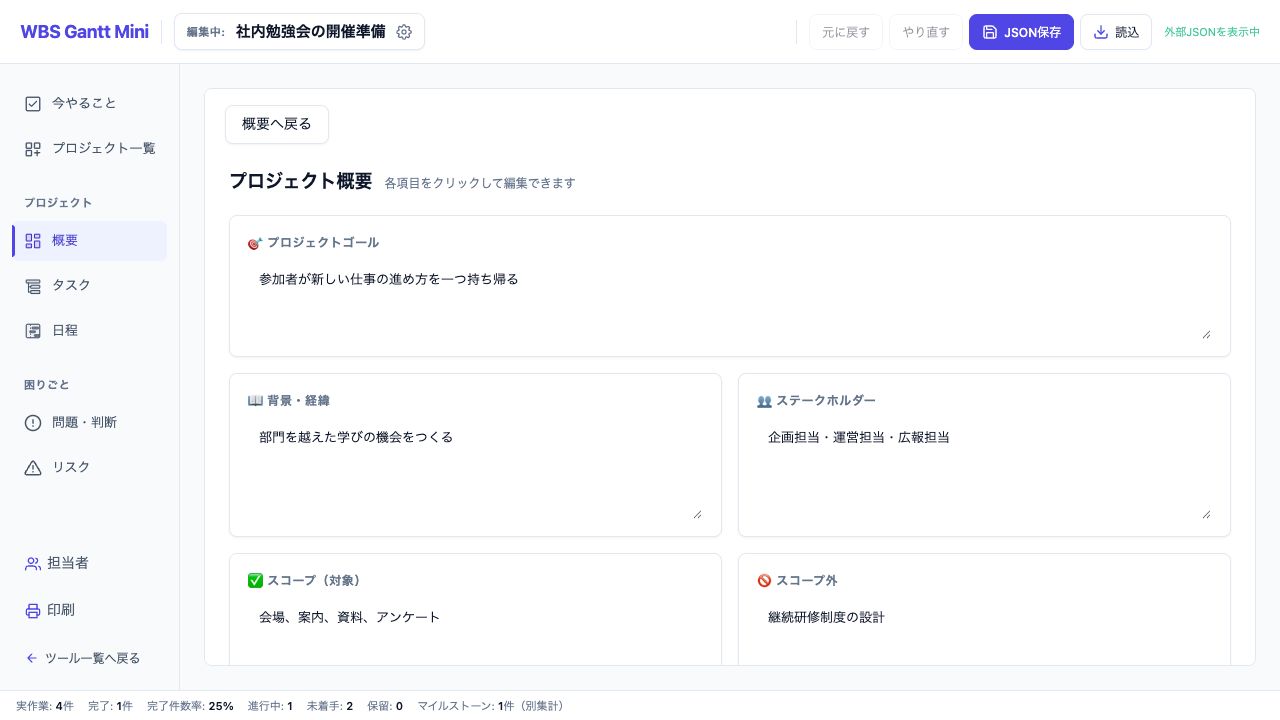Viewport: 1280px width, 720px height.
Task: Click the タスク list icon in the sidebar
Action: (33, 286)
